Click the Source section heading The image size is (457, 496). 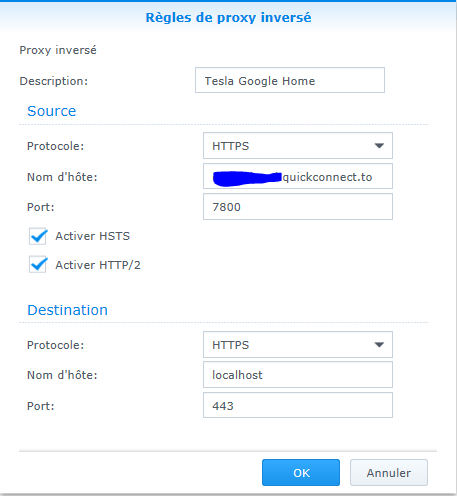coord(52,111)
